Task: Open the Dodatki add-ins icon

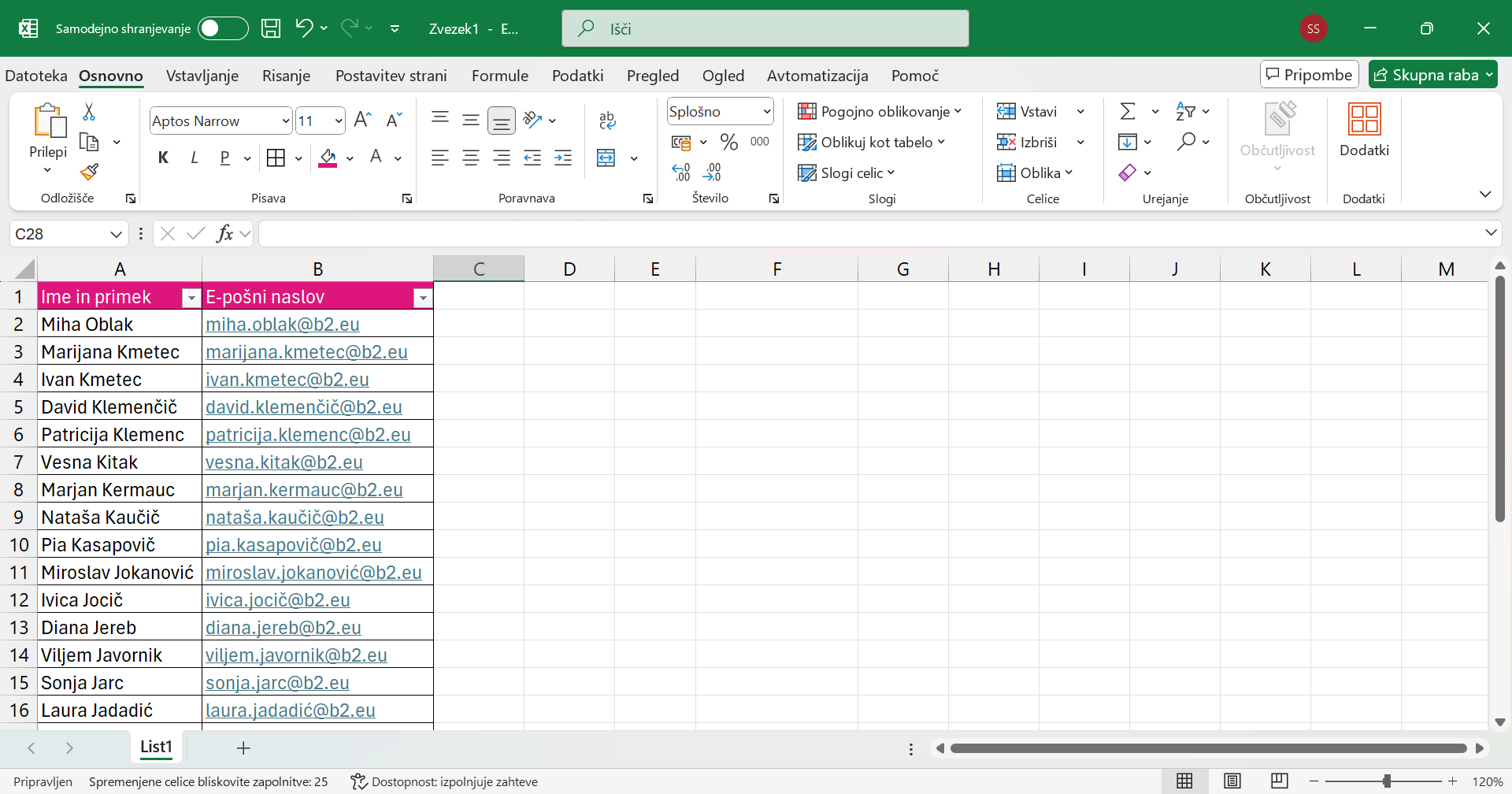Action: click(1364, 130)
